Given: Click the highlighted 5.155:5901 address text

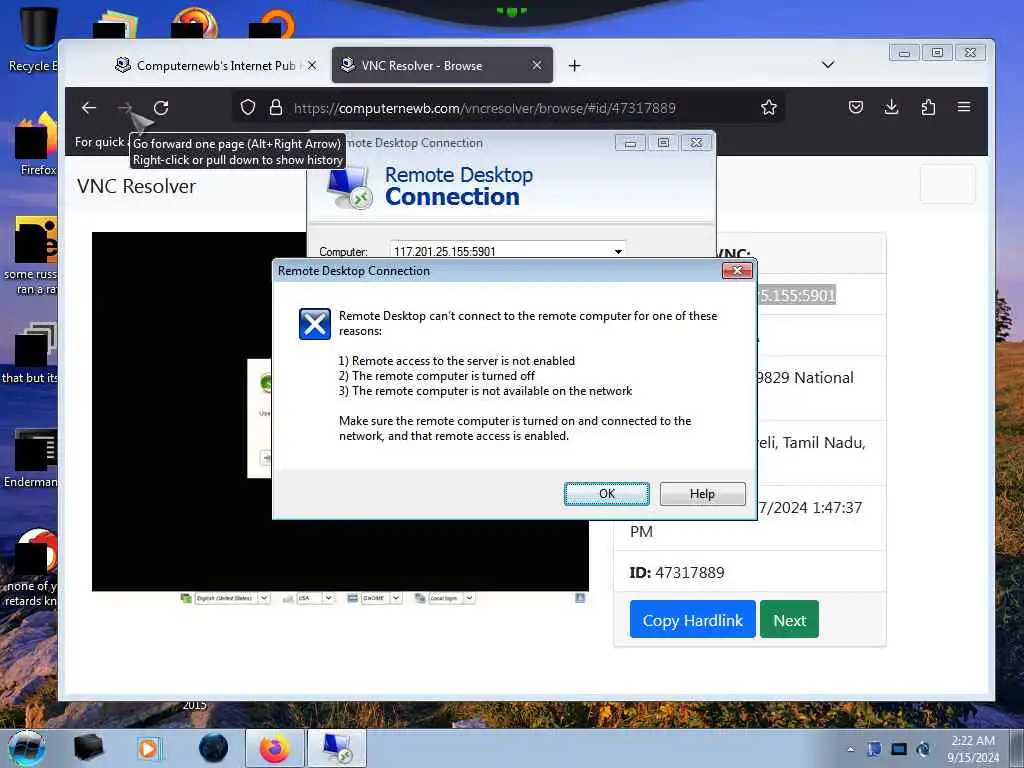Looking at the screenshot, I should pyautogui.click(x=796, y=295).
